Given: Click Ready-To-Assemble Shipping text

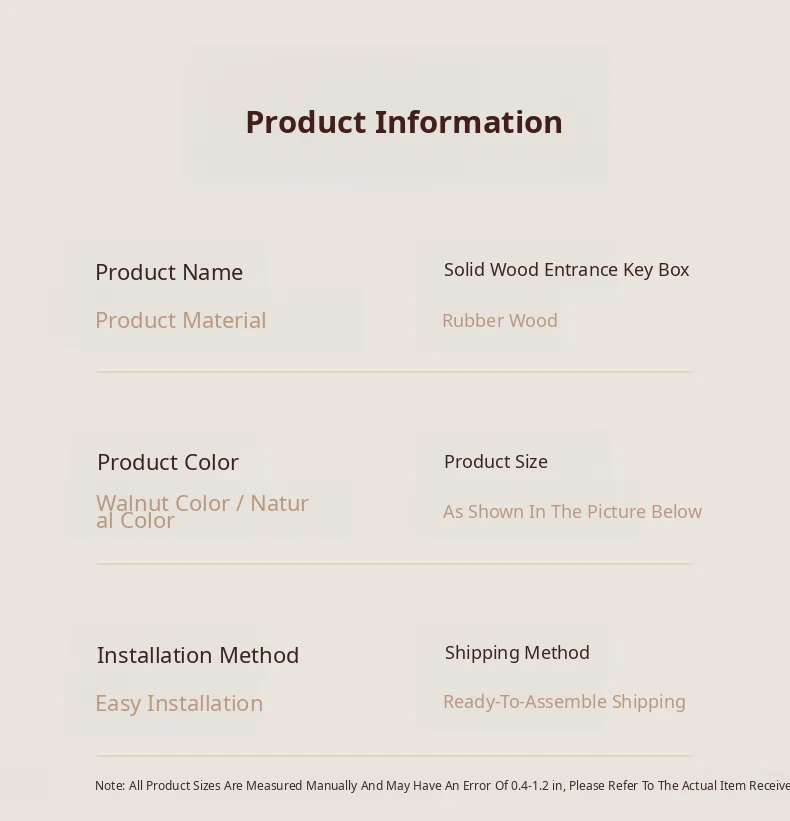Looking at the screenshot, I should pos(564,702).
